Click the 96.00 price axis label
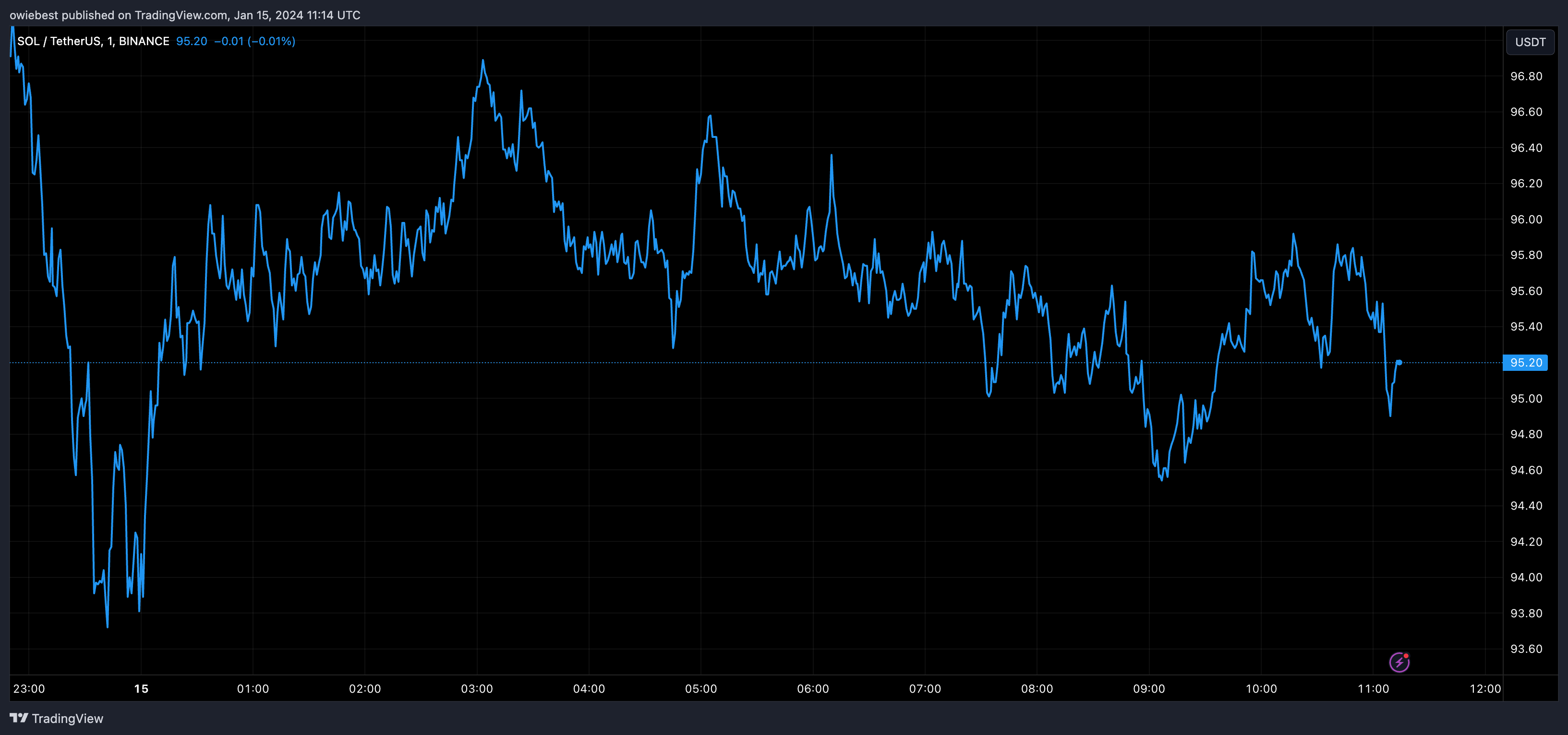 pos(1526,219)
